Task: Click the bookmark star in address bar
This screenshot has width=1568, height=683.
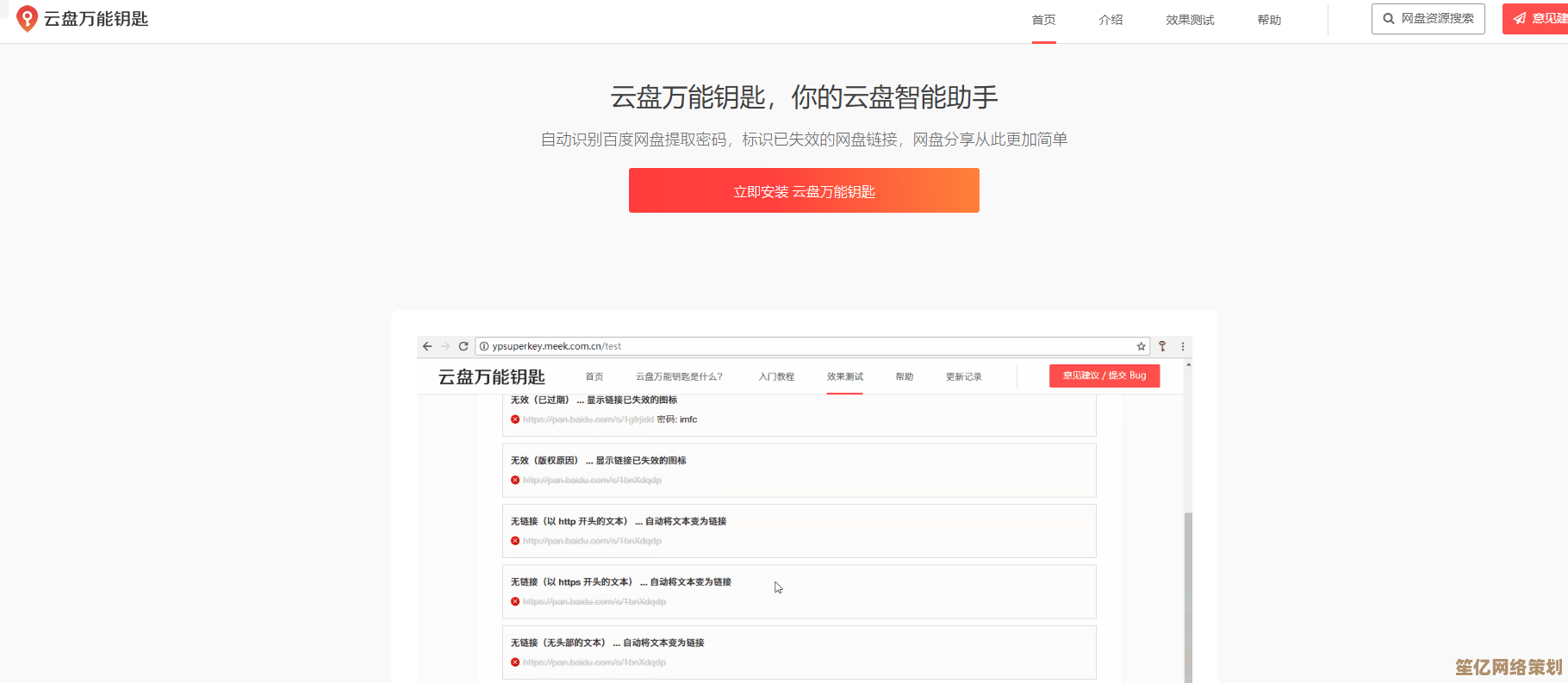Action: coord(1141,346)
